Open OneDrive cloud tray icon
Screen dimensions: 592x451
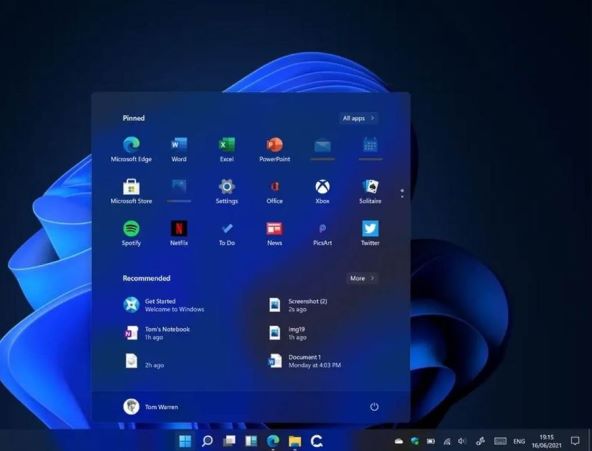coord(399,441)
